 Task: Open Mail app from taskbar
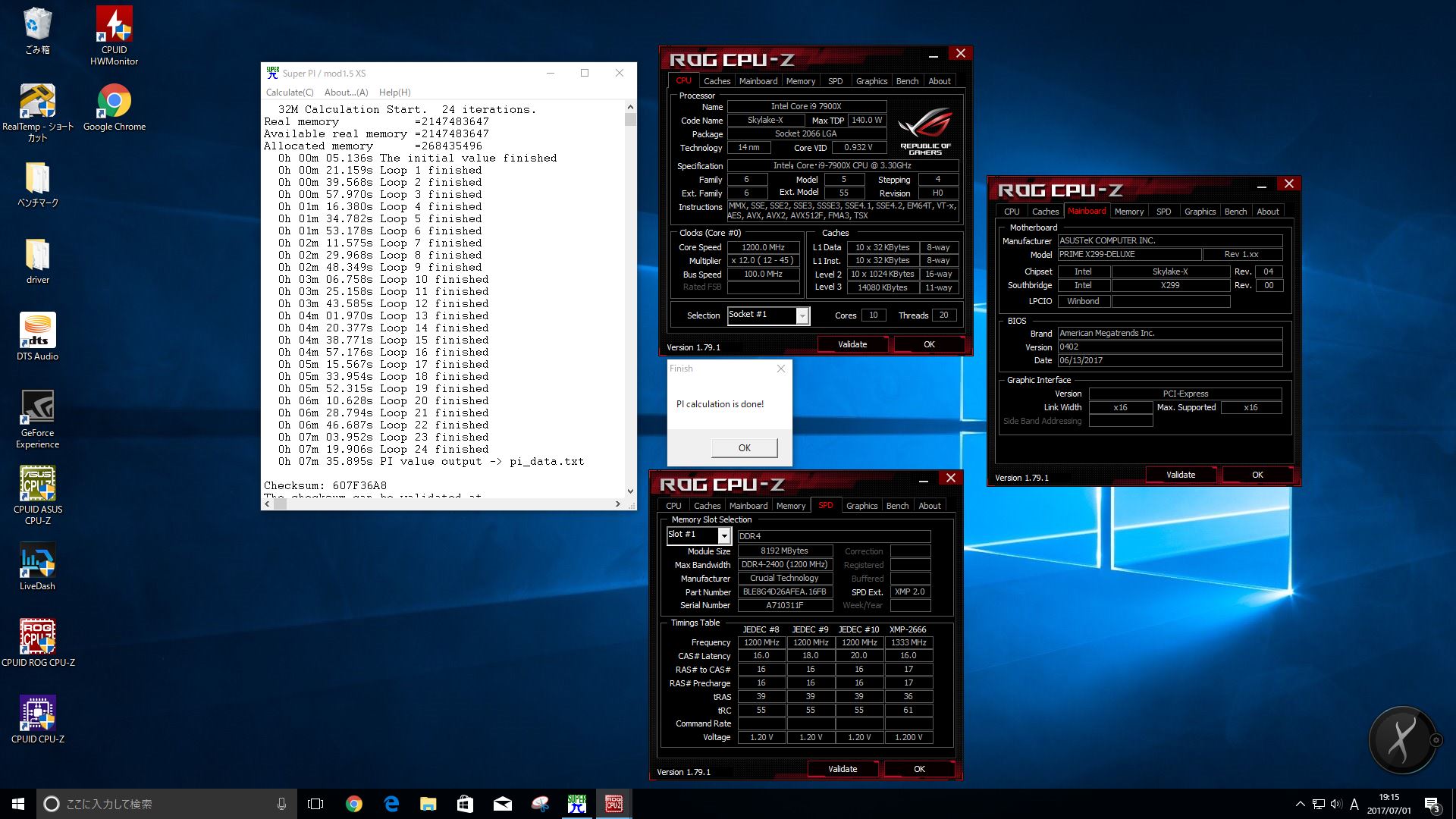tap(502, 804)
